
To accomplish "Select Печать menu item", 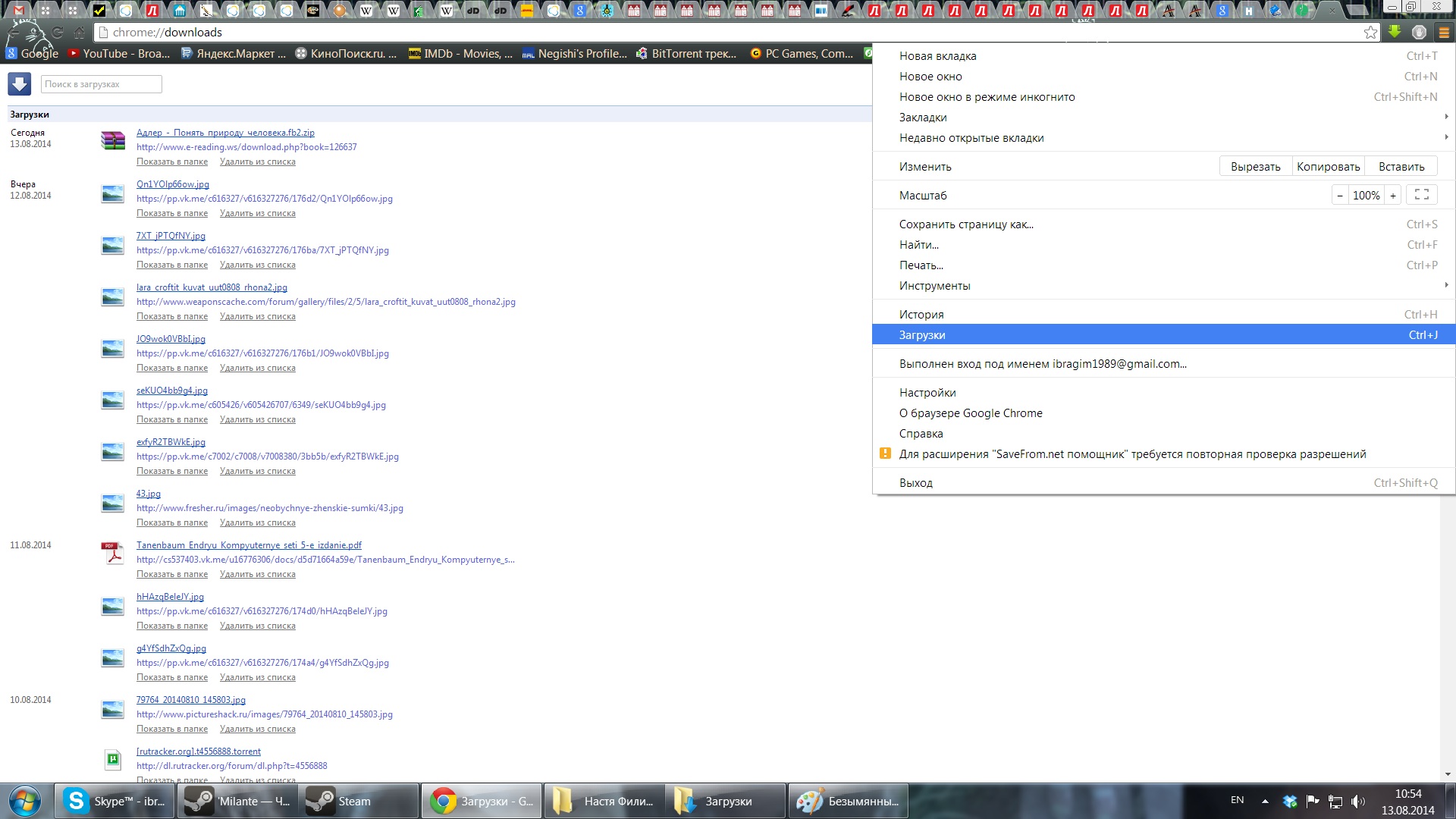I will 1163,265.
